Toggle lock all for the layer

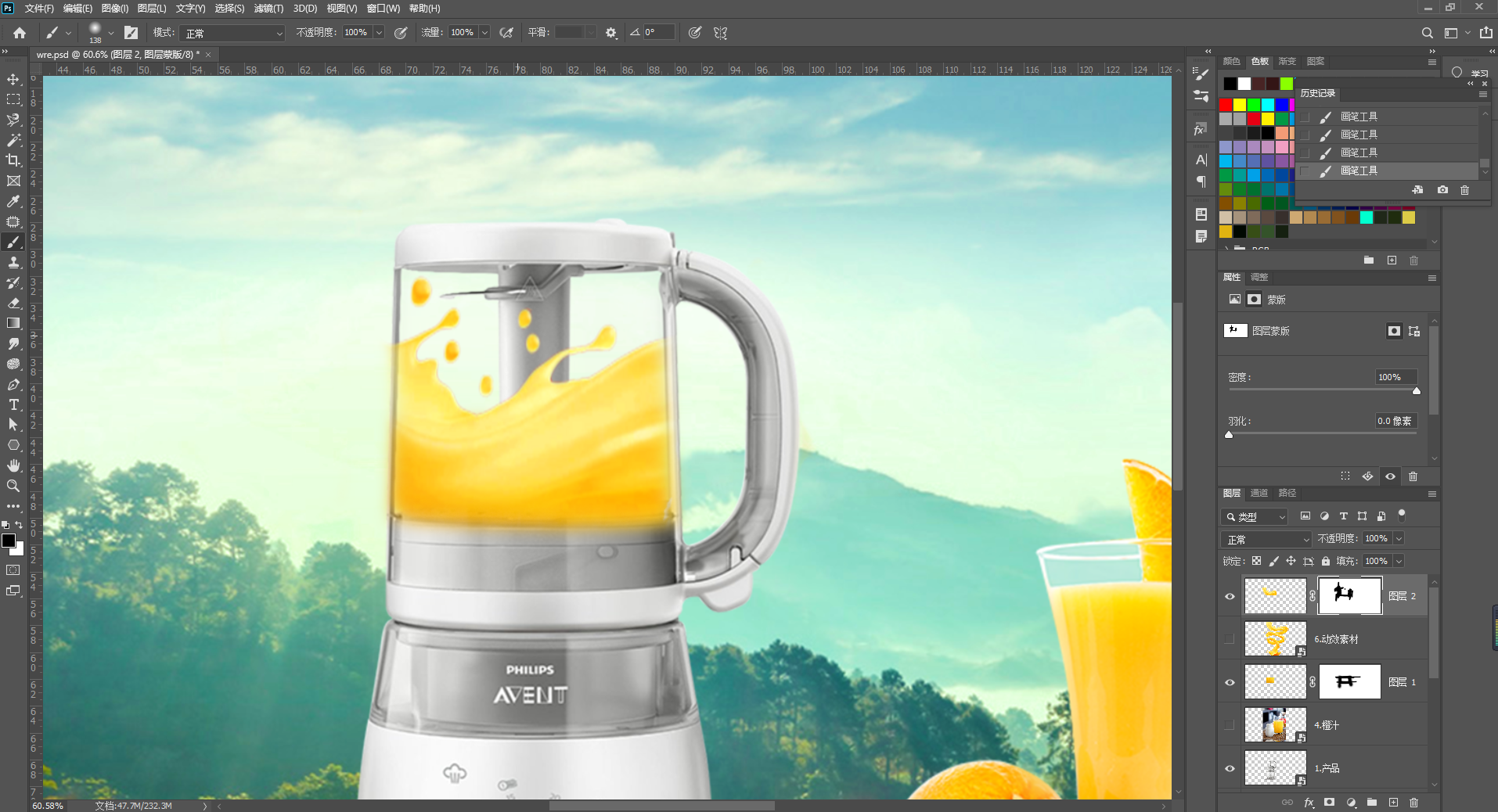(x=1326, y=561)
